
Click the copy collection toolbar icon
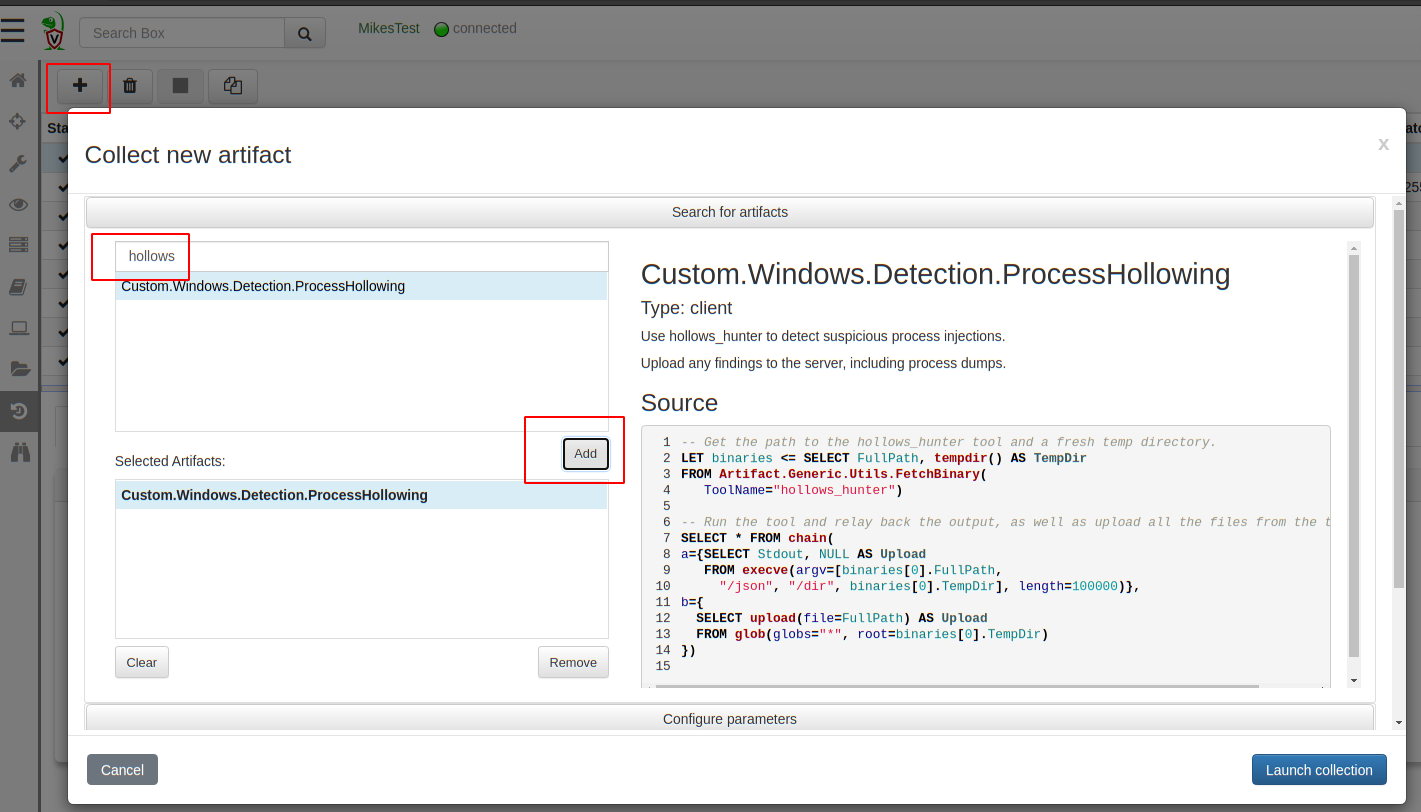click(x=233, y=86)
